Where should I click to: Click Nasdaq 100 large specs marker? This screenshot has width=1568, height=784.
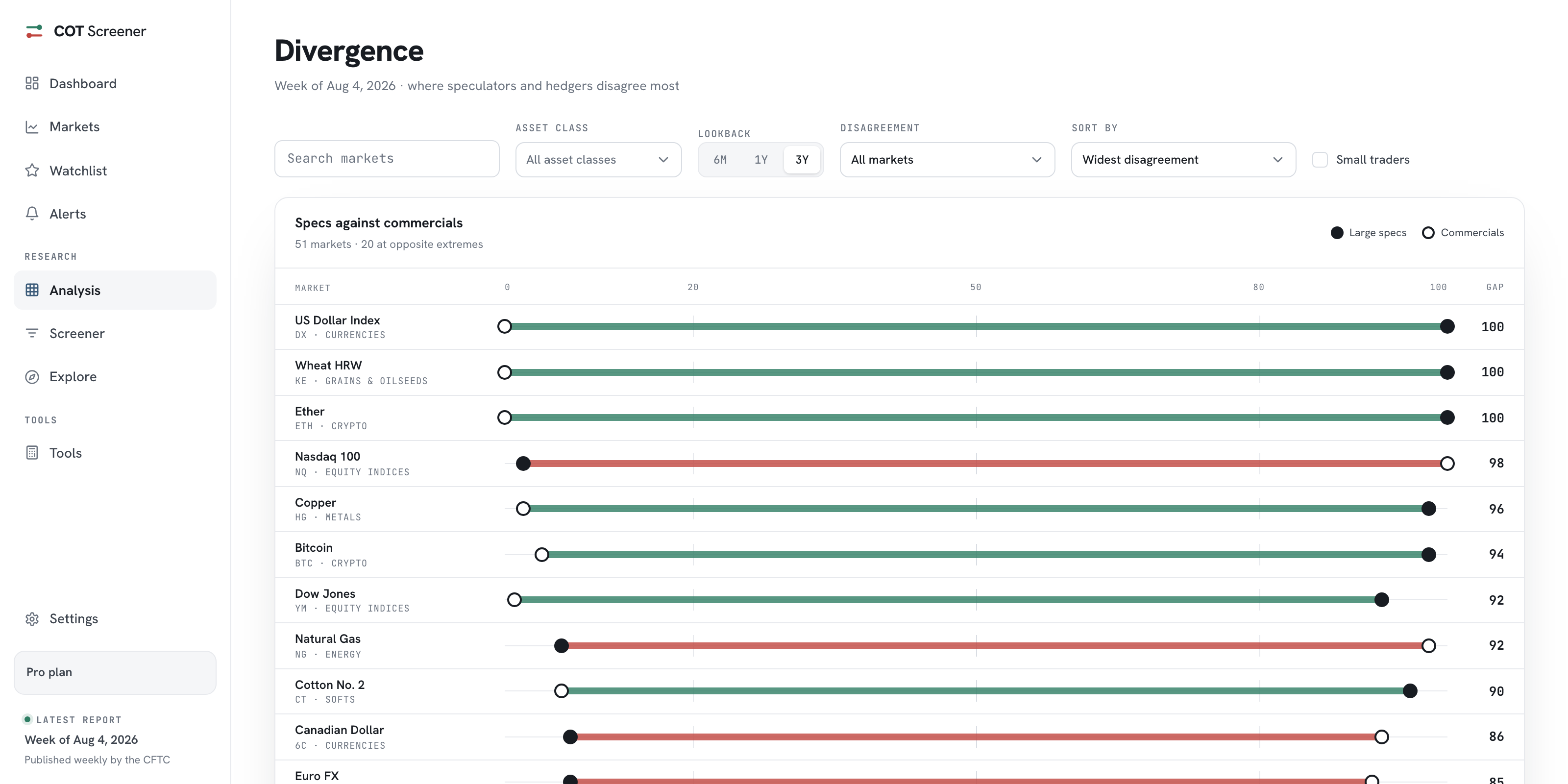(x=523, y=464)
